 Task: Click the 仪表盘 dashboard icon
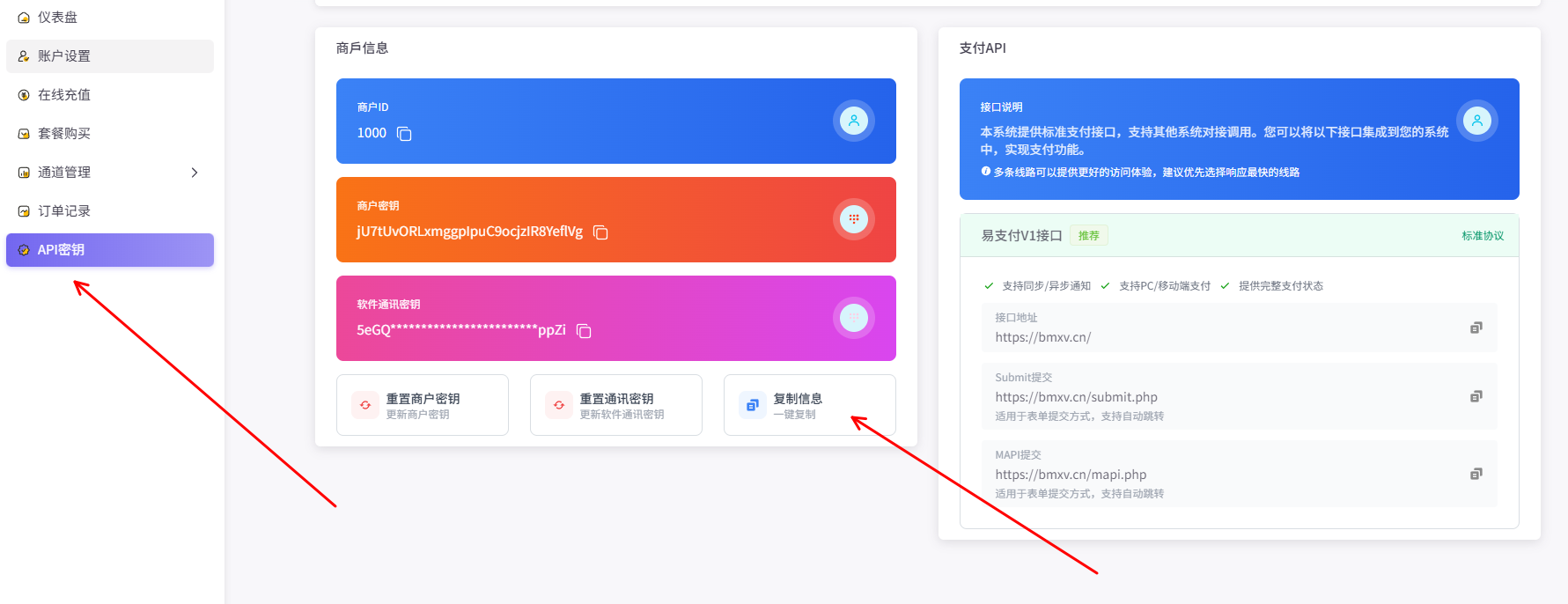point(24,18)
